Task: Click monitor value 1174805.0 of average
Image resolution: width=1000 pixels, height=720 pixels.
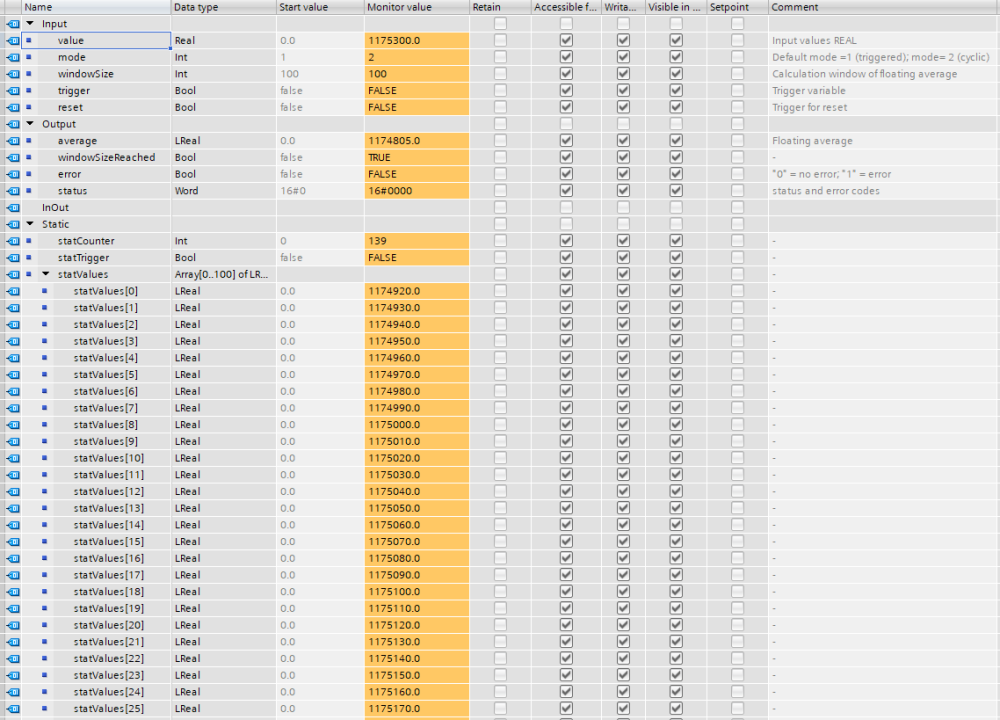Action: click(417, 140)
